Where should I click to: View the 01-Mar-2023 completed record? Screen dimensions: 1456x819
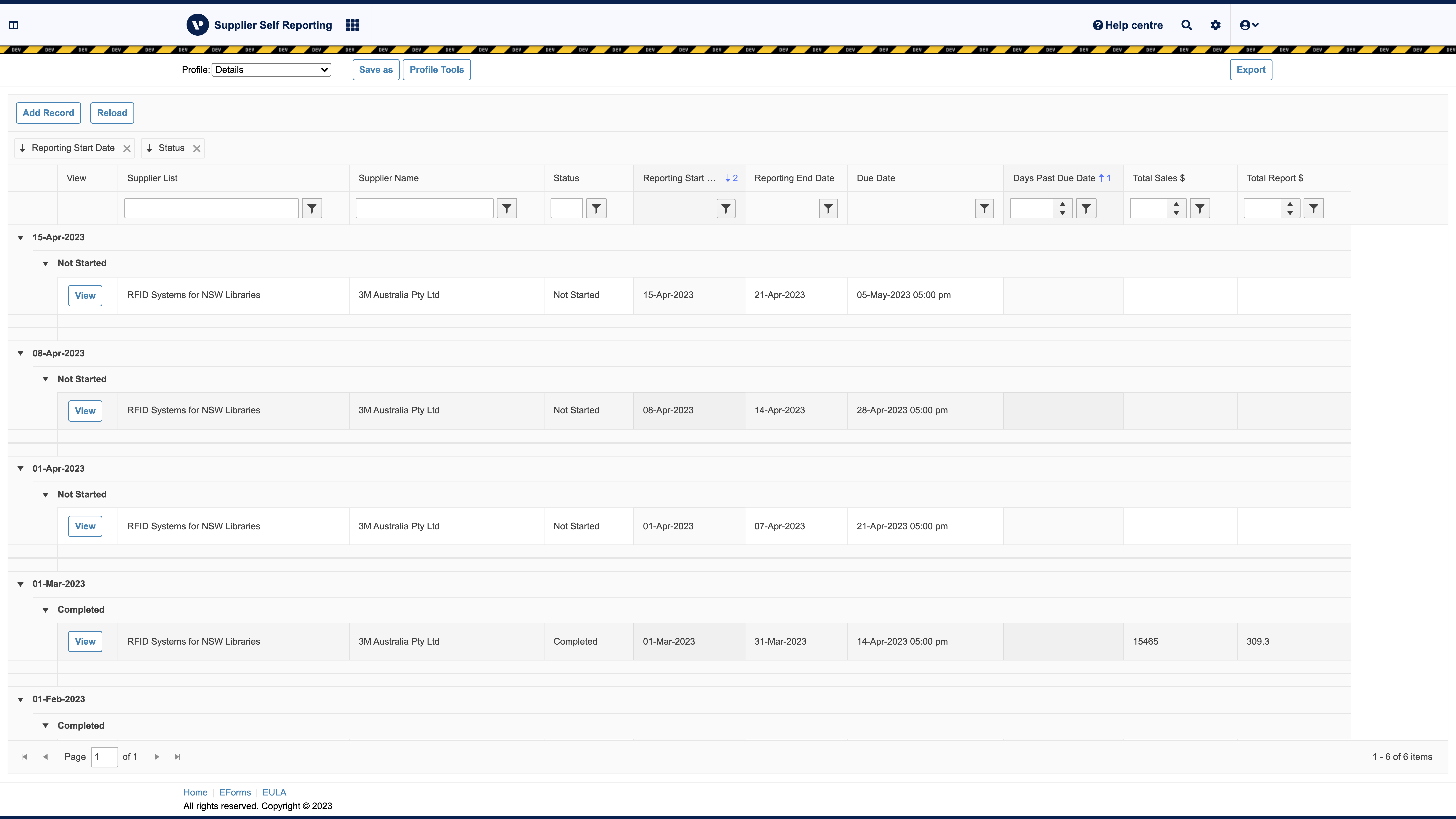[x=85, y=642]
